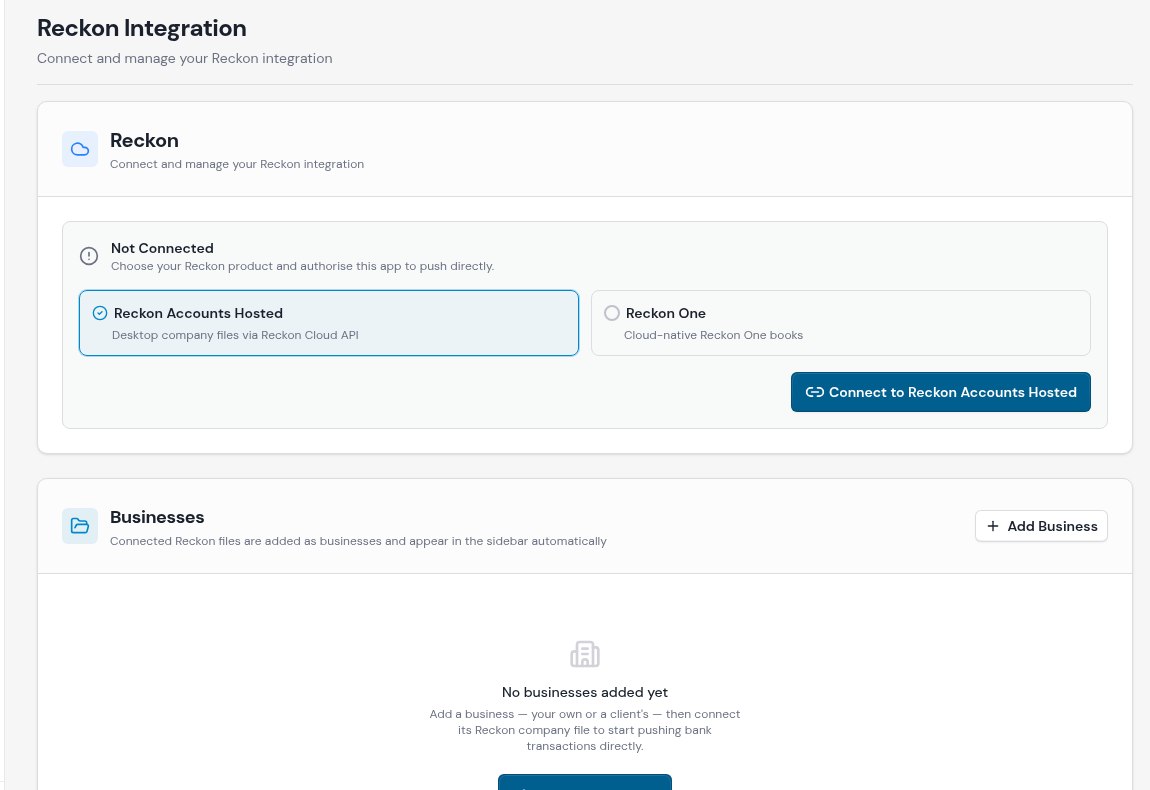This screenshot has width=1150, height=790.
Task: Click the Add Business button
Action: [1041, 526]
